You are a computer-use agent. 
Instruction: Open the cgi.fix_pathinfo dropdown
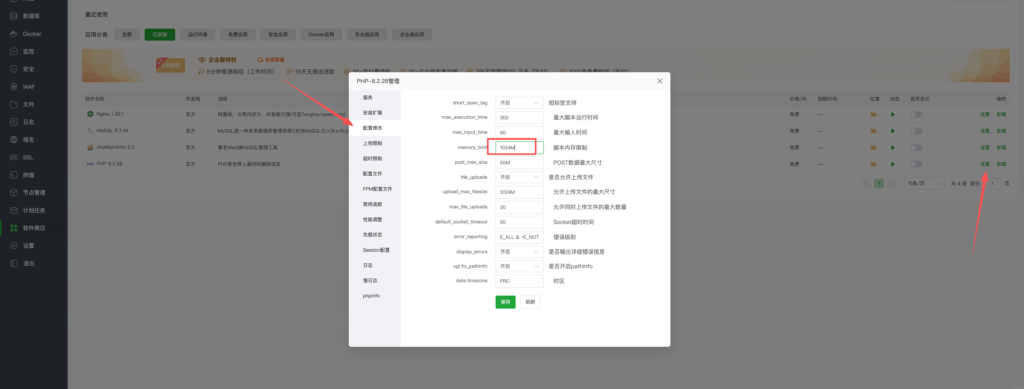click(x=519, y=266)
